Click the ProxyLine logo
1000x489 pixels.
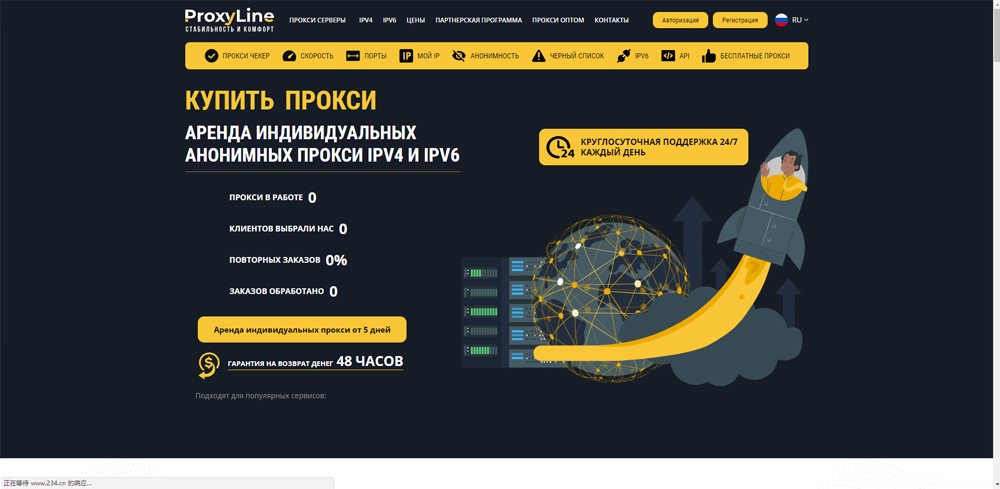229,20
